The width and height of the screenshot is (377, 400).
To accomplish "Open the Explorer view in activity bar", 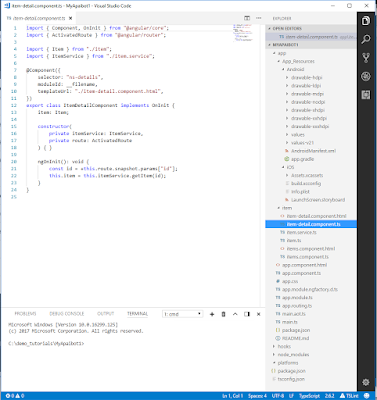I will pyautogui.click(x=366, y=21).
